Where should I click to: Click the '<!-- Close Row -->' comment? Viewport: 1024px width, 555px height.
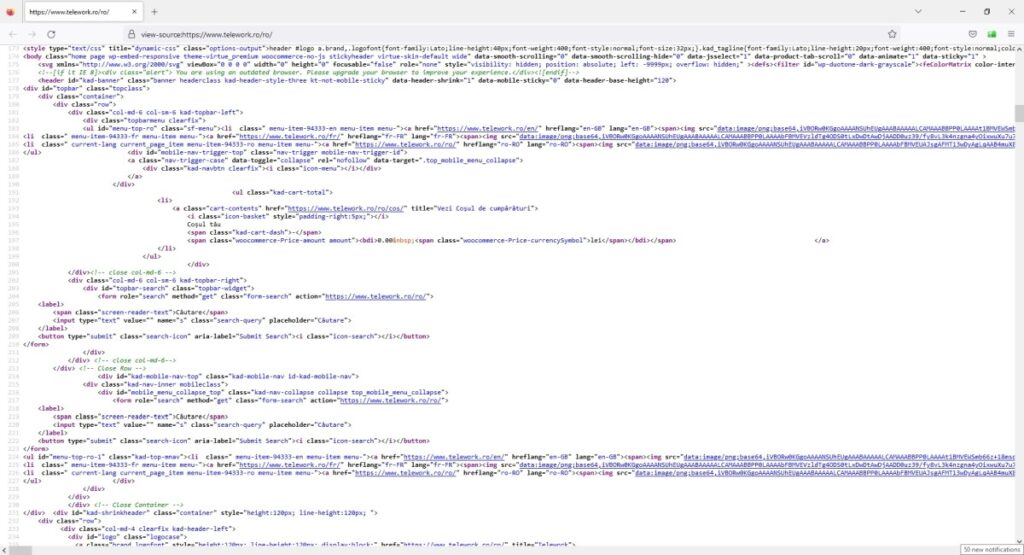coord(112,368)
